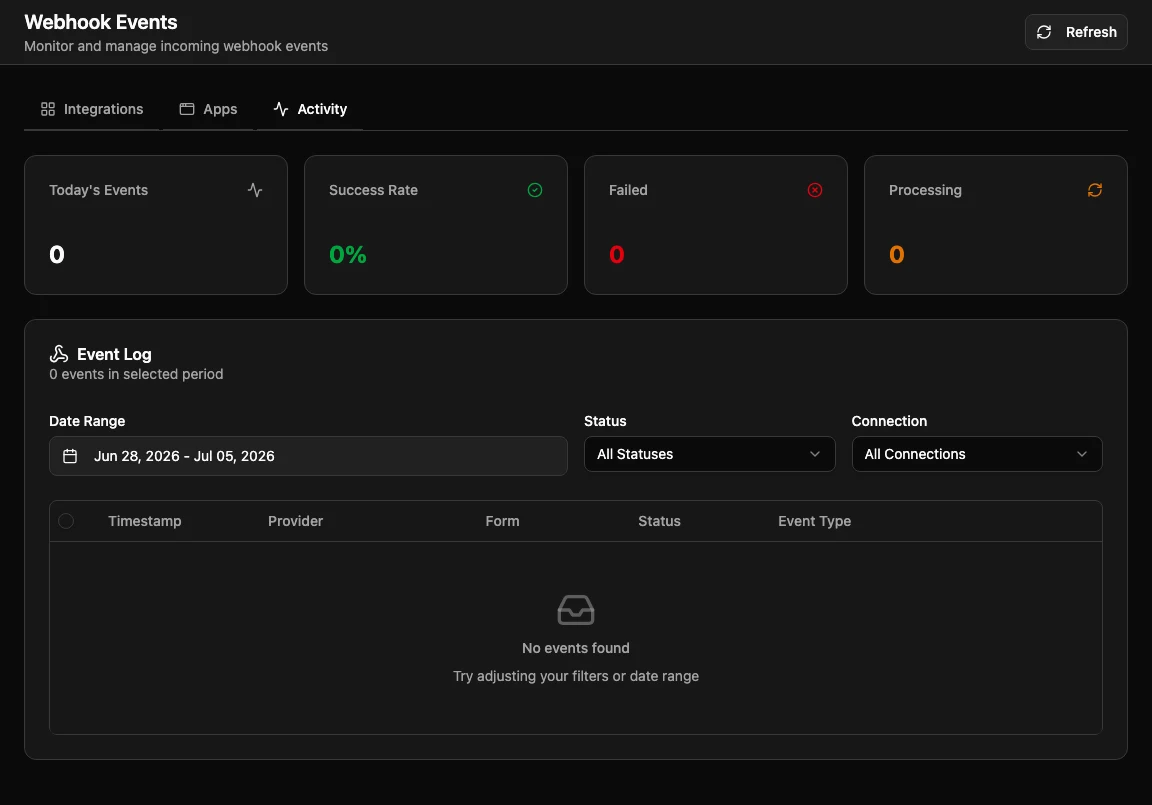Toggle the select-all checkbox in table header
Screen dimensions: 1152x805
[x=66, y=521]
